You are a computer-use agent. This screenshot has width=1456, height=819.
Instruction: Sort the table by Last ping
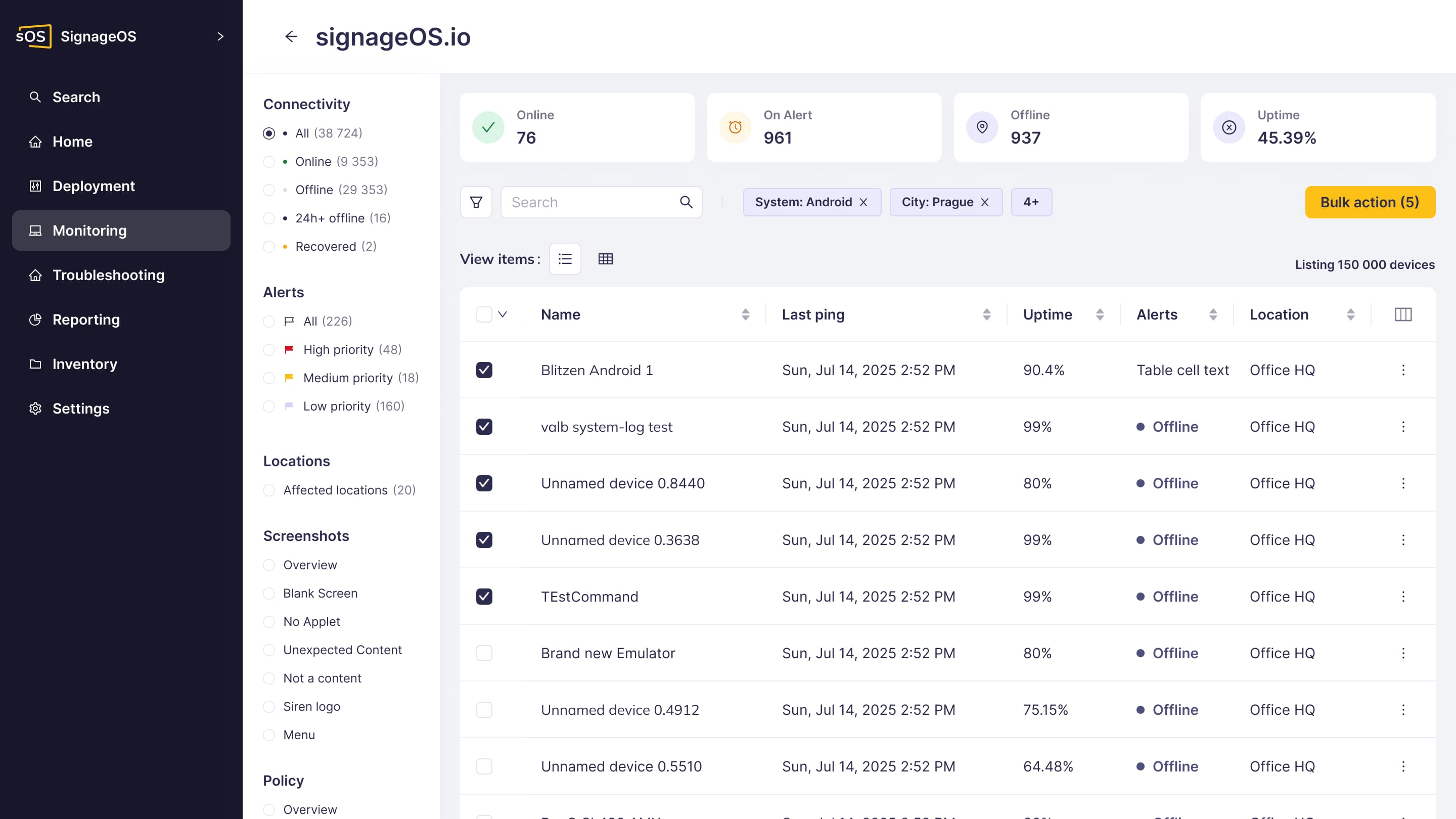(x=986, y=314)
